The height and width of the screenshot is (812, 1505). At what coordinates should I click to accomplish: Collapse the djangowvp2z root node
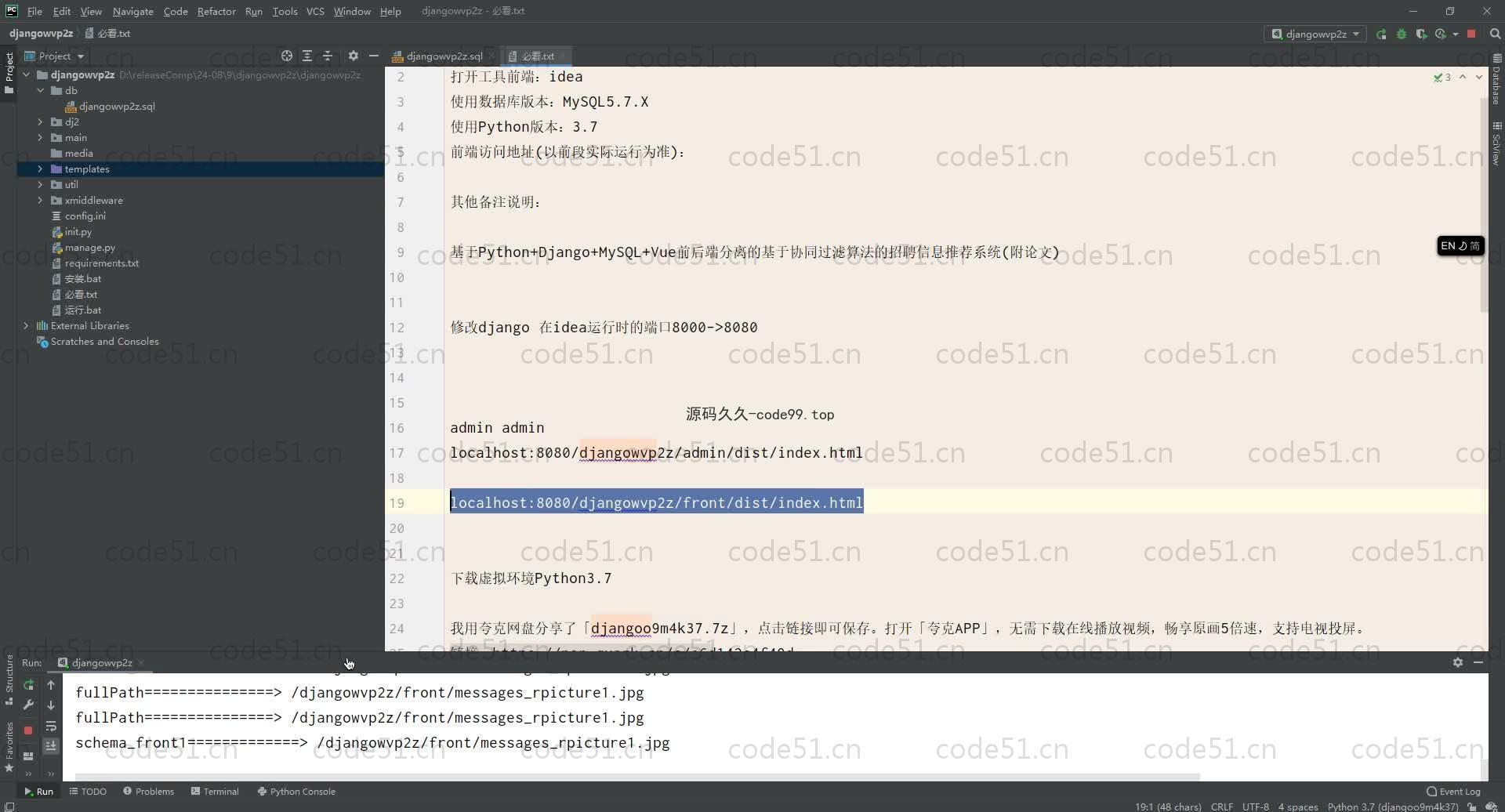26,74
